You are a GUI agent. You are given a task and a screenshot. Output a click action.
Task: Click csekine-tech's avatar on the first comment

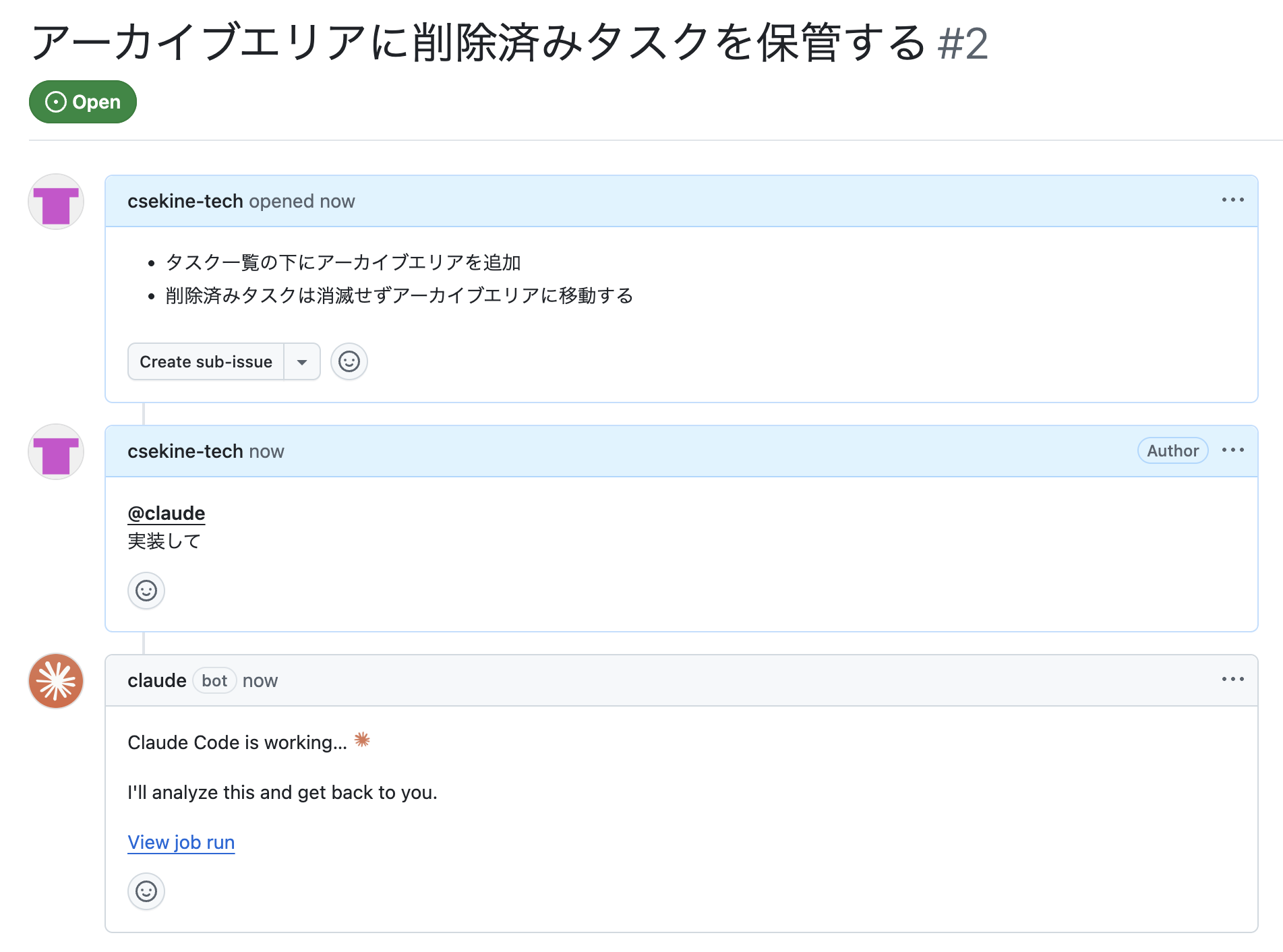(55, 202)
